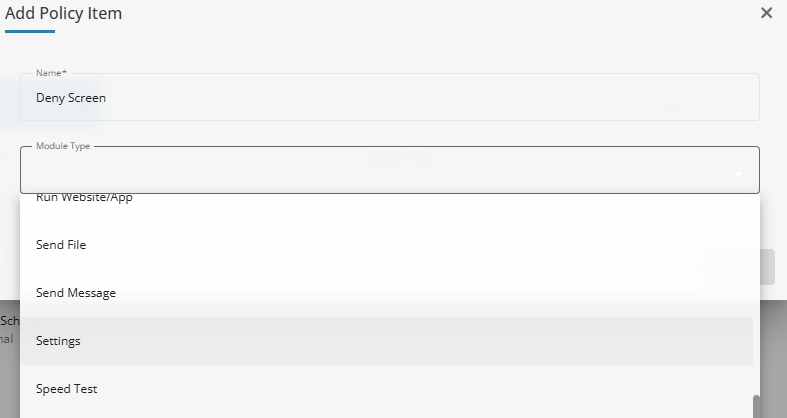Close the Add Policy Item dialog
The height and width of the screenshot is (418, 787).
[766, 13]
